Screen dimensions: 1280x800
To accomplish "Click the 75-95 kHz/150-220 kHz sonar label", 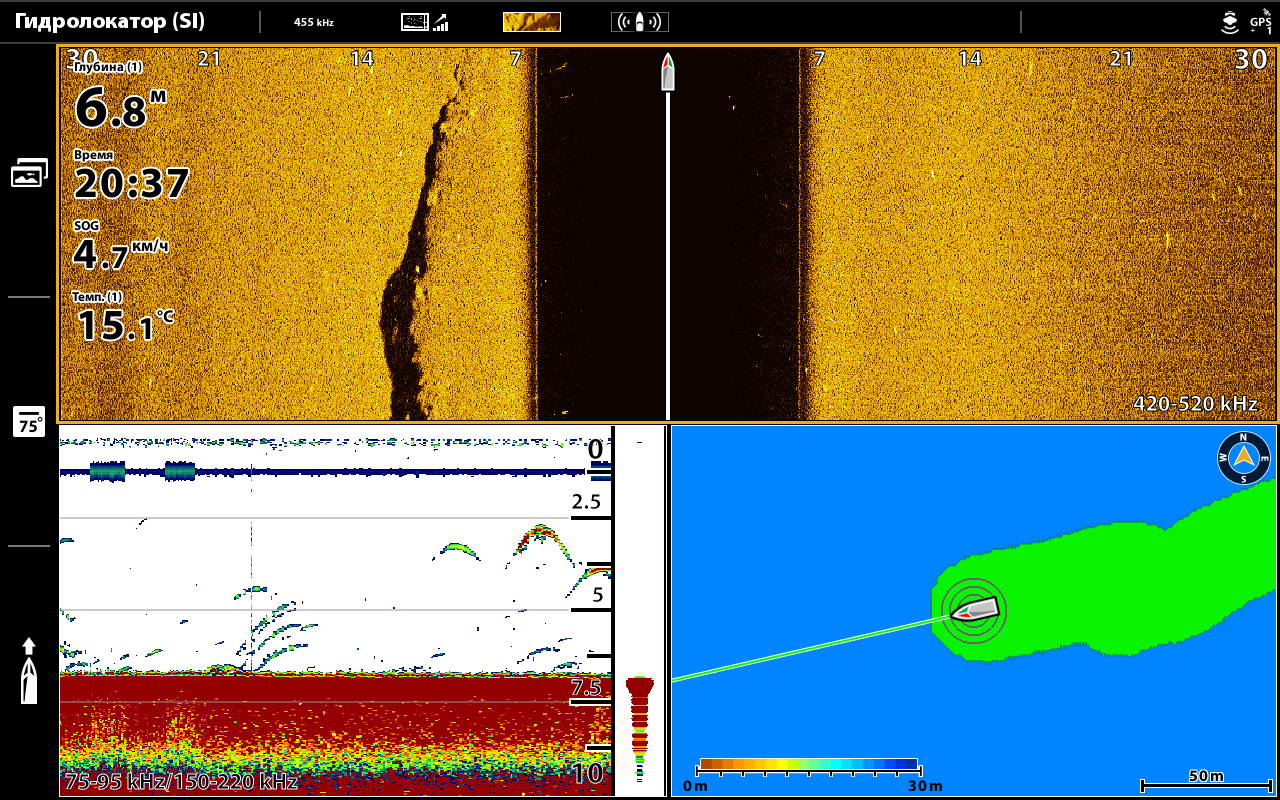I will click(x=181, y=781).
